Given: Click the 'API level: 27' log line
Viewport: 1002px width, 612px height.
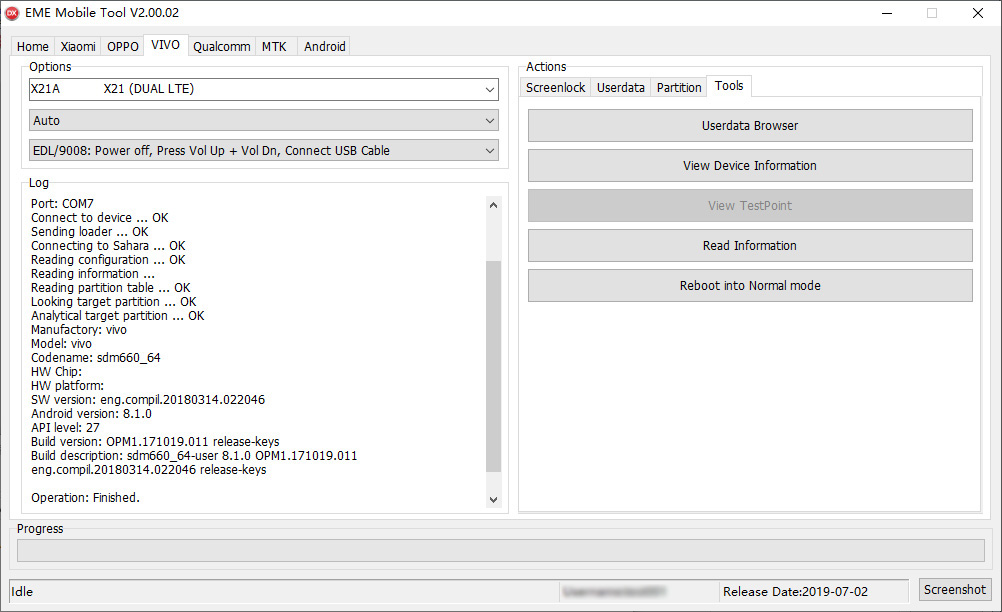Looking at the screenshot, I should 65,428.
